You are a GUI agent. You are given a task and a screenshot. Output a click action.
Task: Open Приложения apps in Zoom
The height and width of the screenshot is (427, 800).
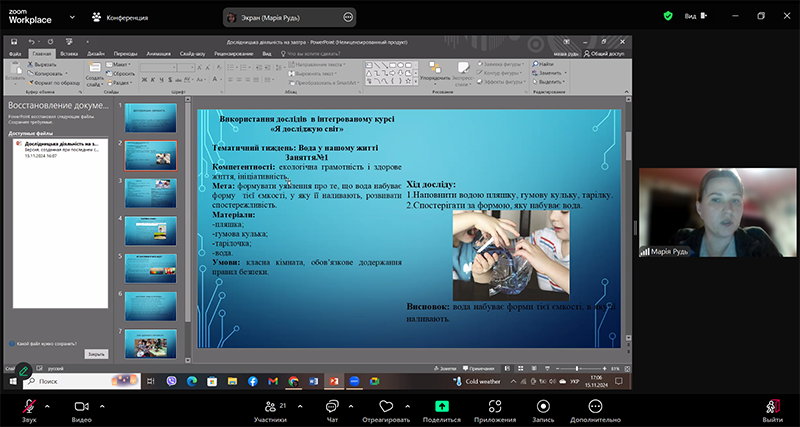pos(494,411)
